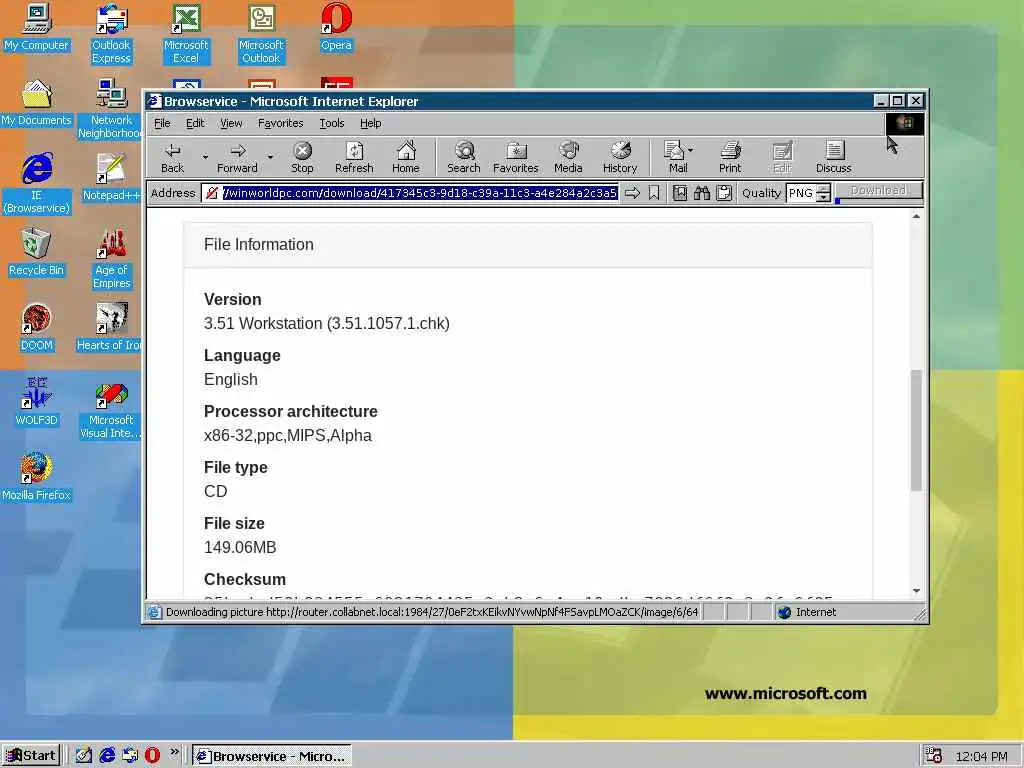
Task: Select the Microsoft Visual InterDev desktop shortcut
Action: (110, 409)
